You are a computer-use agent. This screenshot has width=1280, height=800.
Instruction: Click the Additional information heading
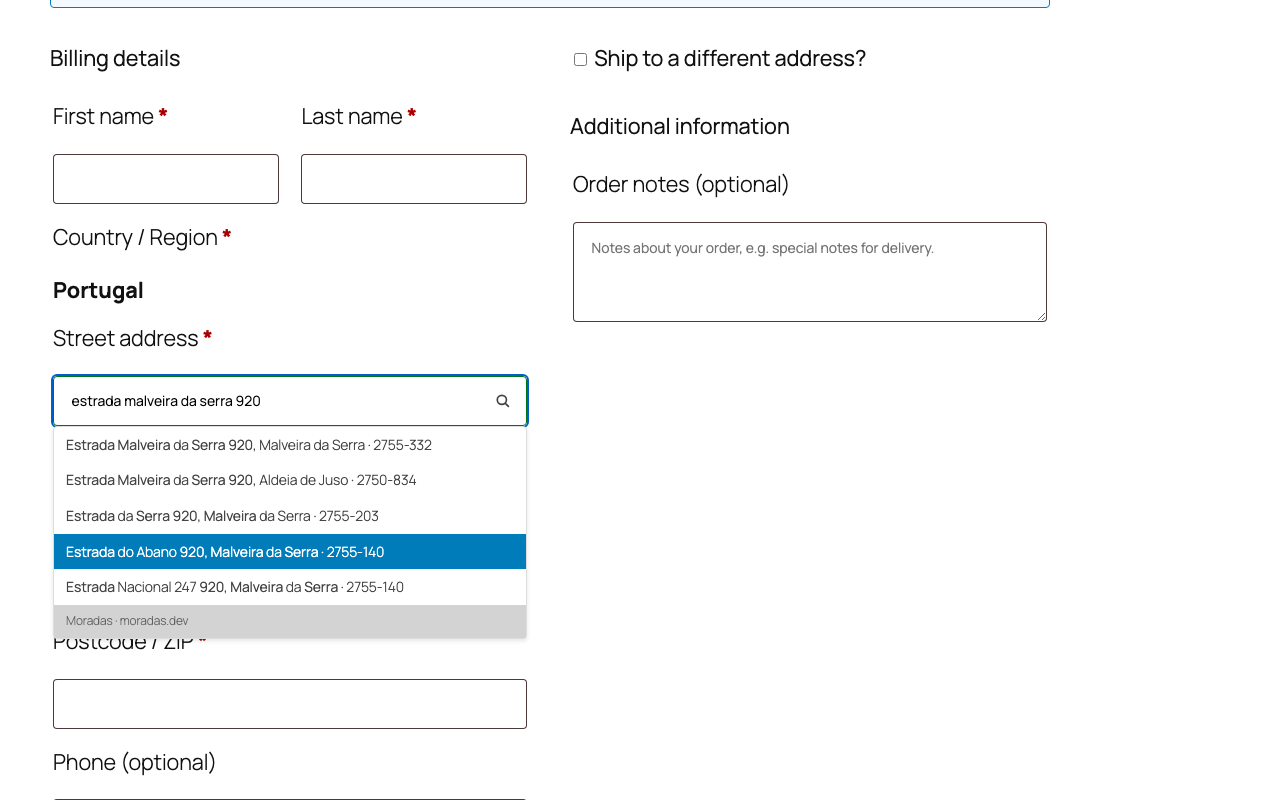click(x=680, y=127)
